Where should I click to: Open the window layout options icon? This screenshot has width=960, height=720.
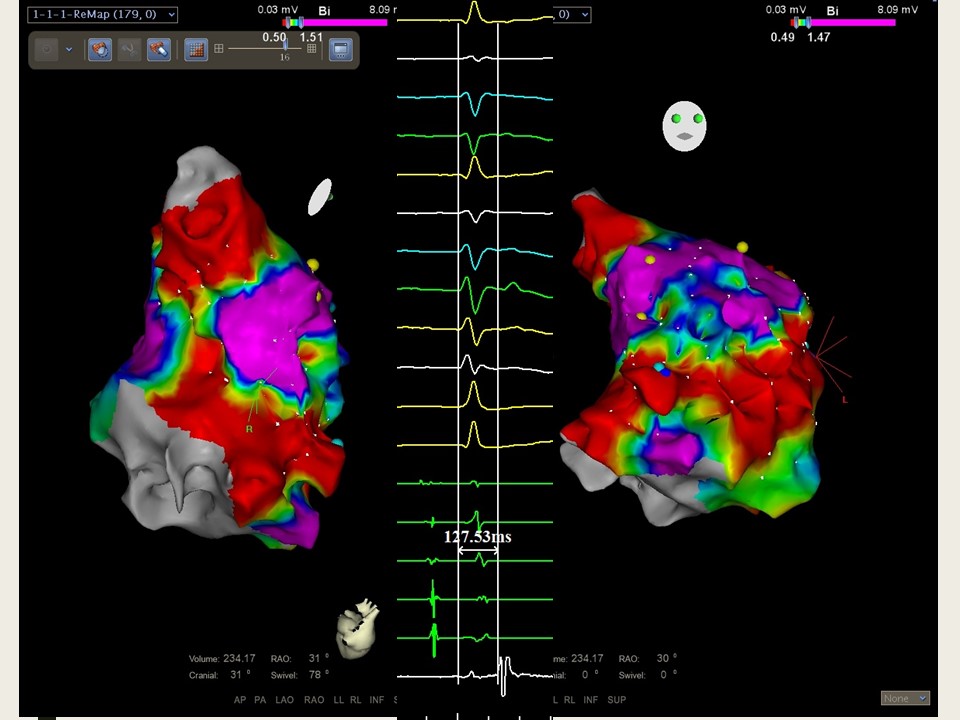[341, 50]
